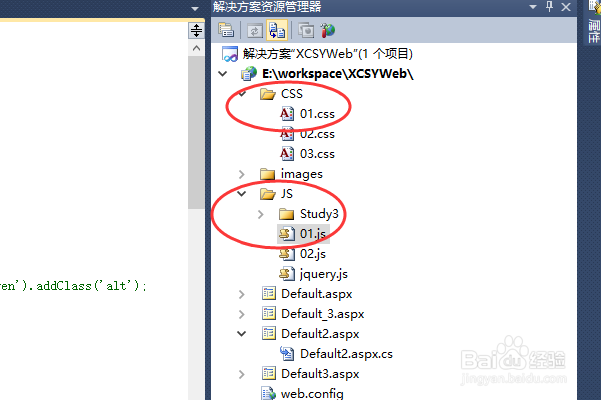Toggle the auto-hide pin of Solution Explorer

(x=550, y=7)
